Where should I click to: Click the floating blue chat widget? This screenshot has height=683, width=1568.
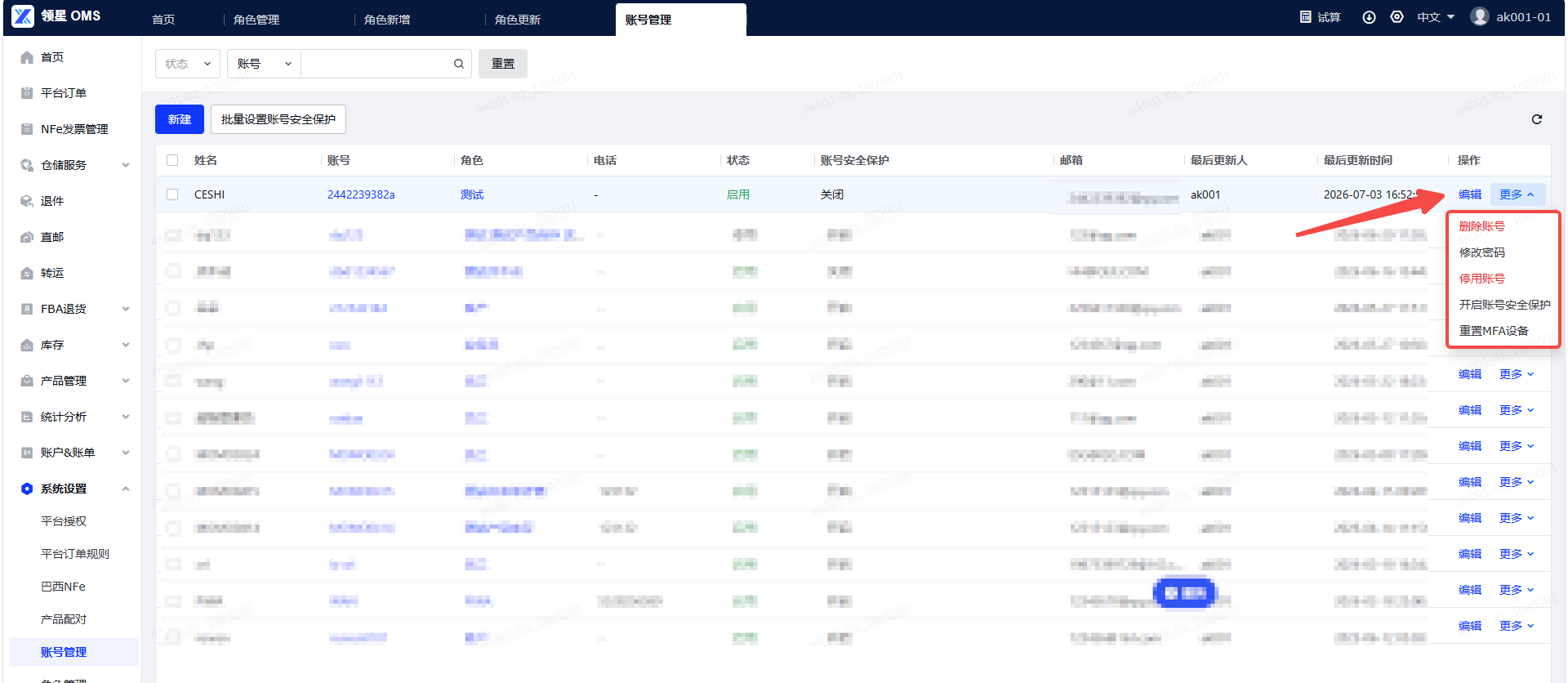point(1185,592)
